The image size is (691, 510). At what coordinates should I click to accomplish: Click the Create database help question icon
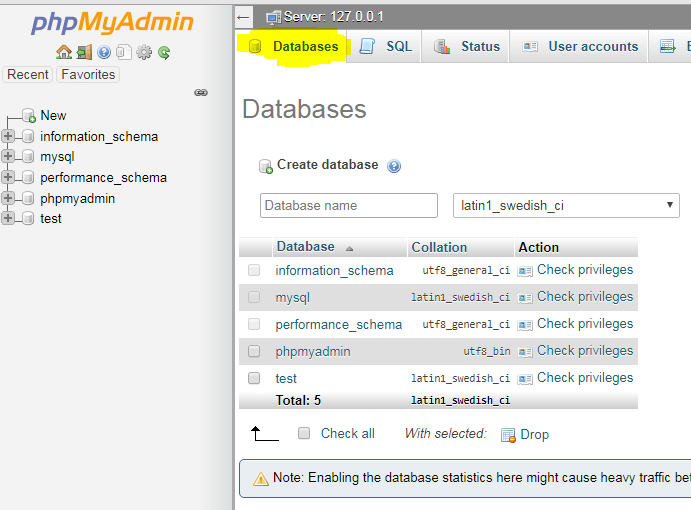(394, 166)
